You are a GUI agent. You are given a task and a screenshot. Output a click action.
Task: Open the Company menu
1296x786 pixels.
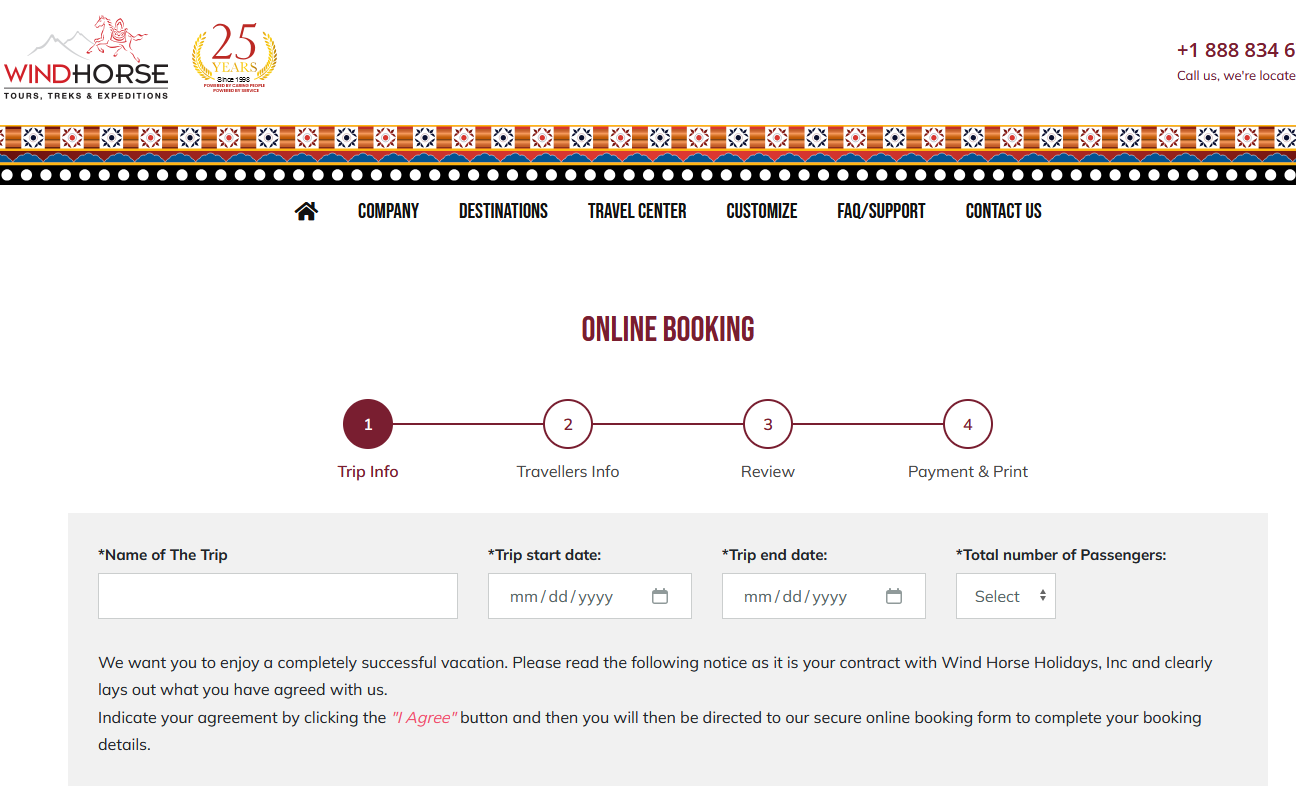pos(388,211)
